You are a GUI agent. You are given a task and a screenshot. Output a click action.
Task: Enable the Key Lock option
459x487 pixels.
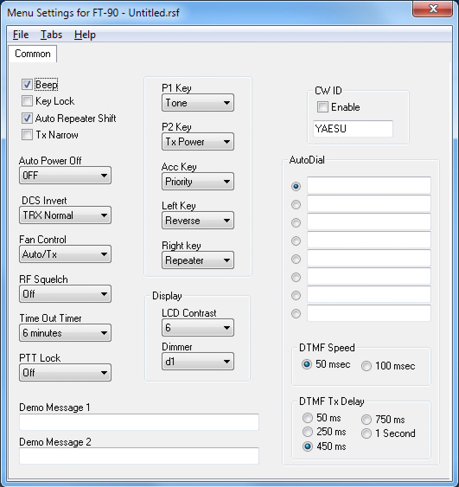(x=27, y=101)
